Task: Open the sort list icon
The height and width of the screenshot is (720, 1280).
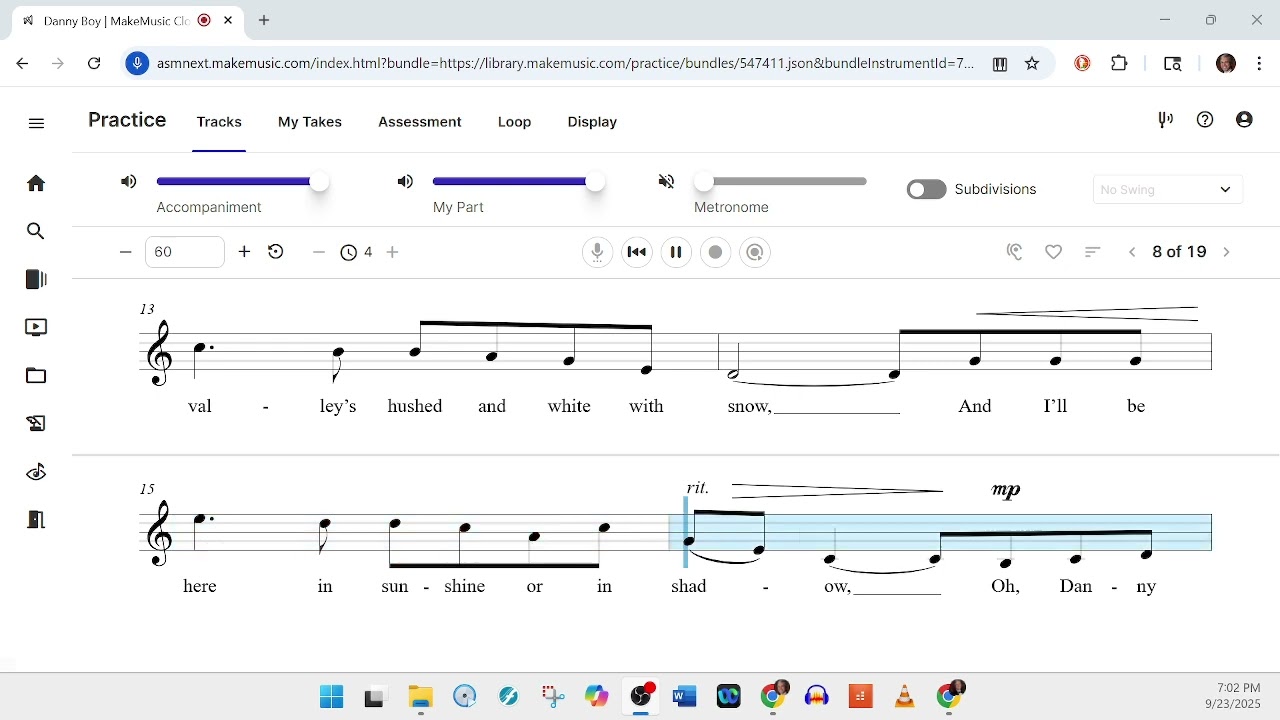Action: (1093, 252)
